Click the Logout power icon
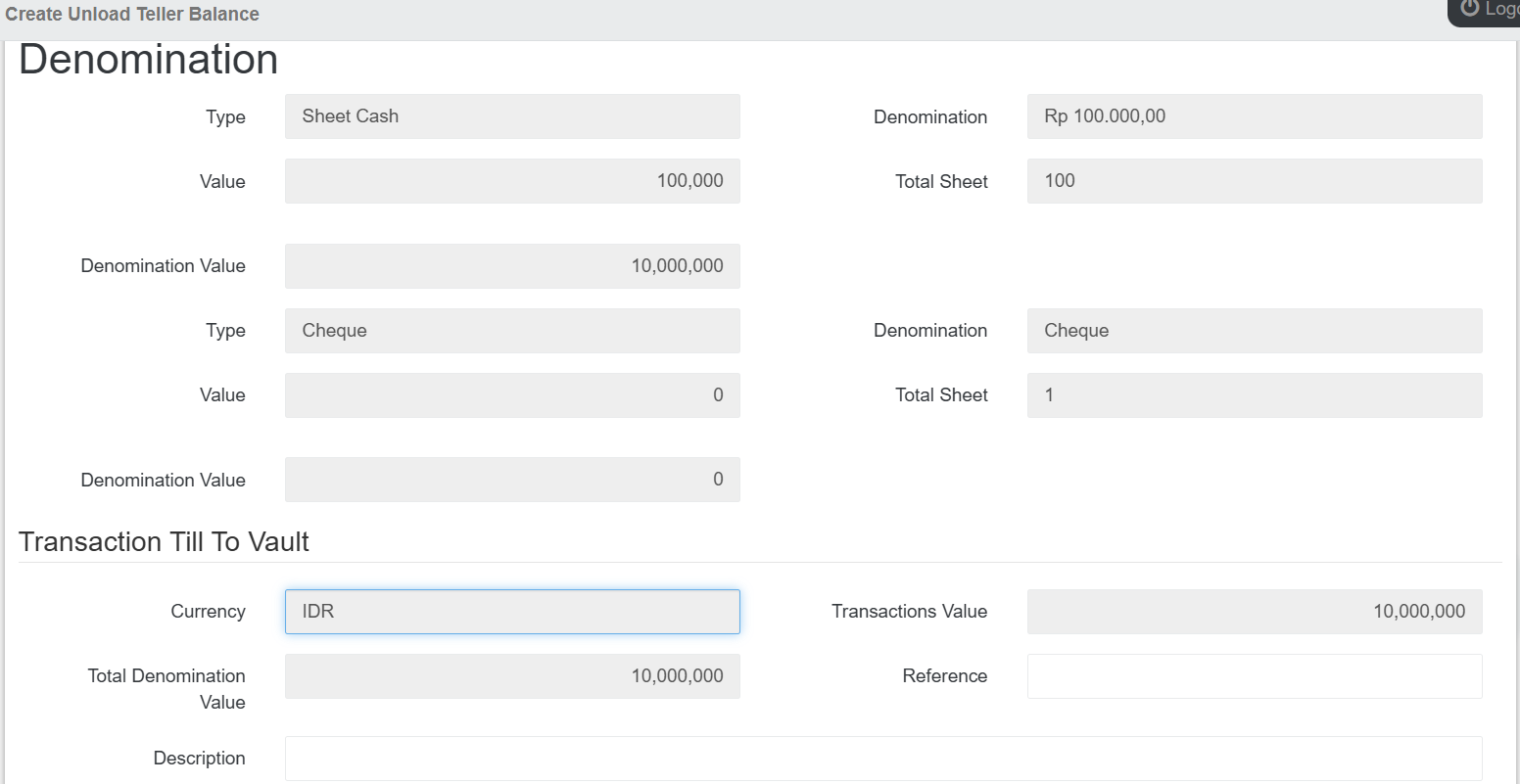This screenshot has height=784, width=1520. coord(1469,9)
